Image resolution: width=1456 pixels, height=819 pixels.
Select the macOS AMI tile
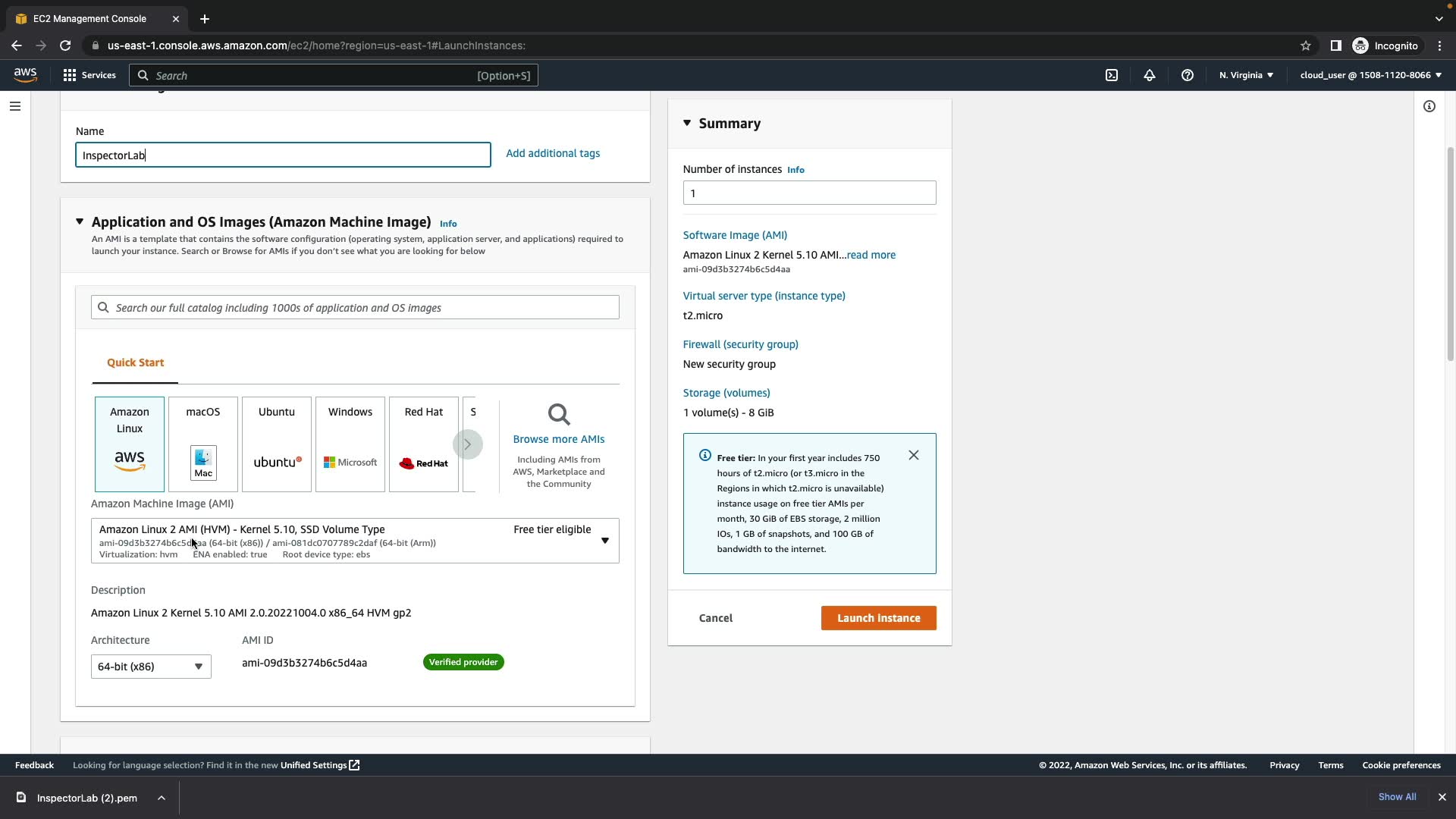coord(203,444)
